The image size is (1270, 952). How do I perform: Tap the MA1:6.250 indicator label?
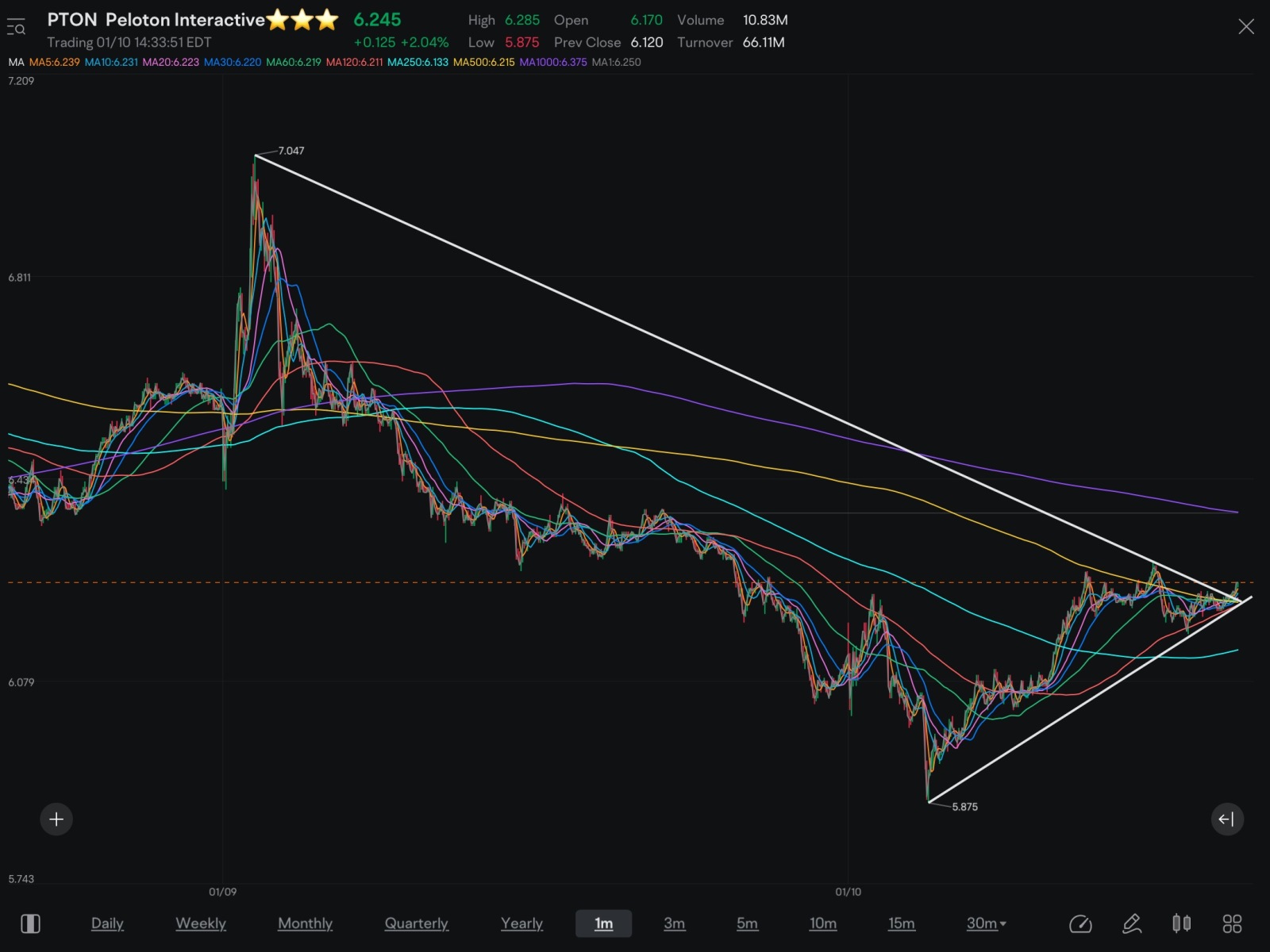[616, 62]
